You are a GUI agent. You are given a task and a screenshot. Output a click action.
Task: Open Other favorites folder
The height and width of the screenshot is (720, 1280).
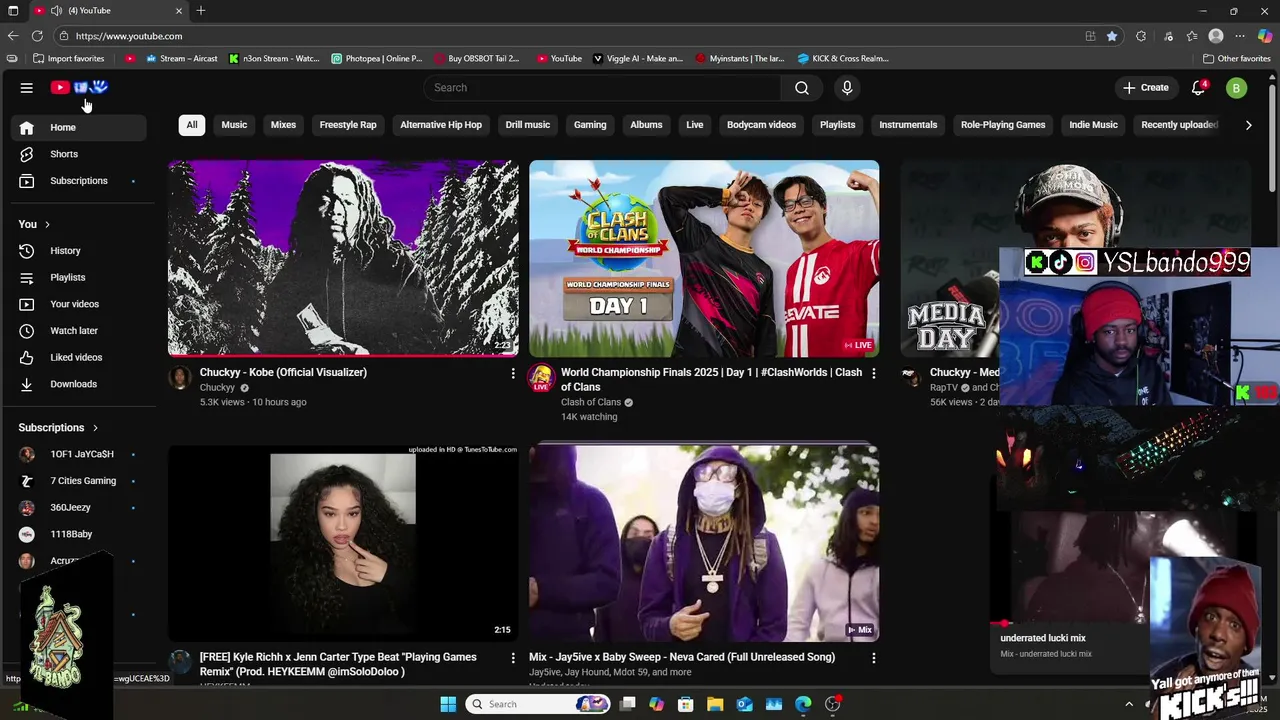click(x=1237, y=58)
